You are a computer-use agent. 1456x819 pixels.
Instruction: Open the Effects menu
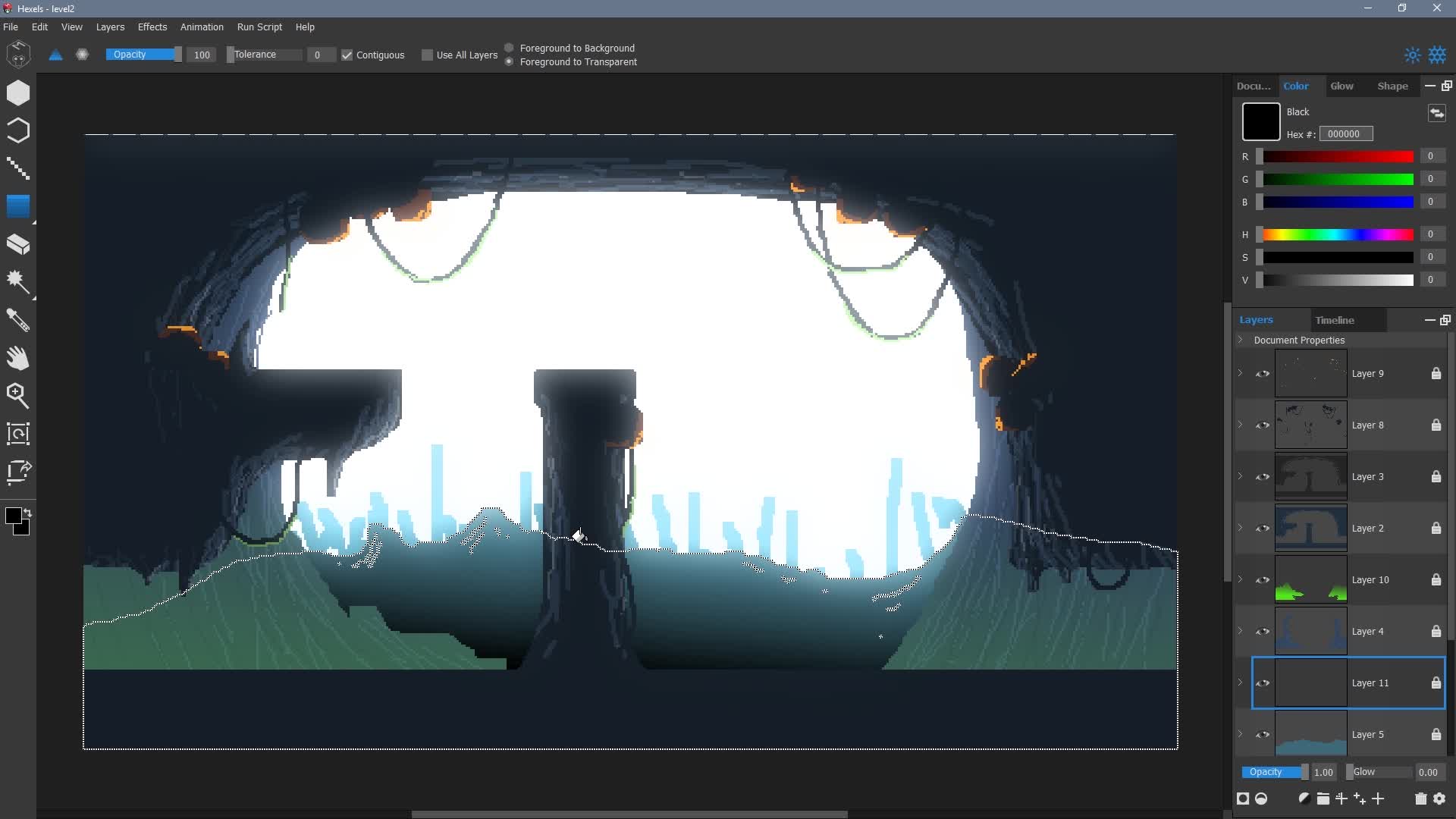(x=152, y=27)
